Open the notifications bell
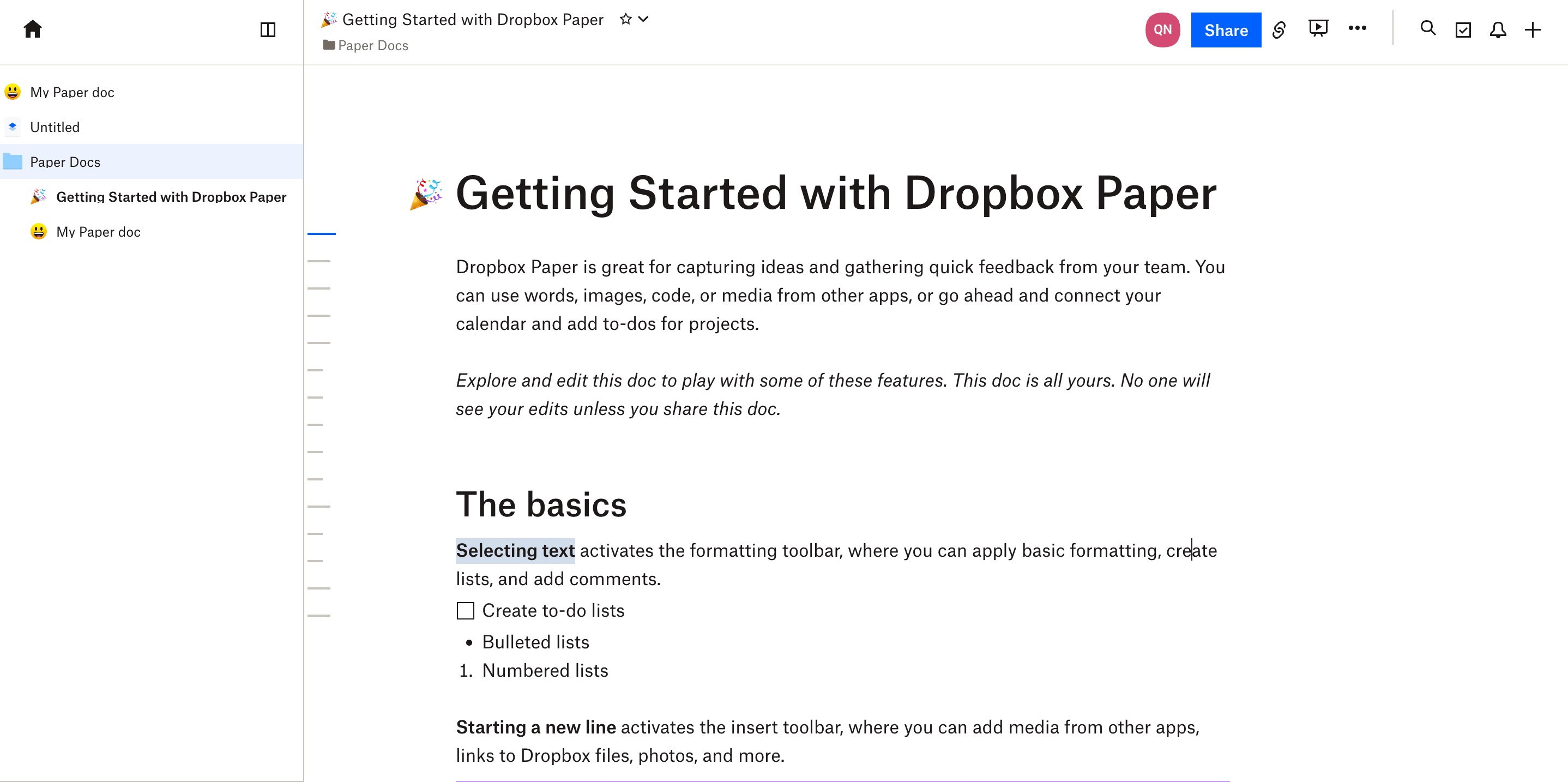The width and height of the screenshot is (1568, 782). [x=1498, y=30]
